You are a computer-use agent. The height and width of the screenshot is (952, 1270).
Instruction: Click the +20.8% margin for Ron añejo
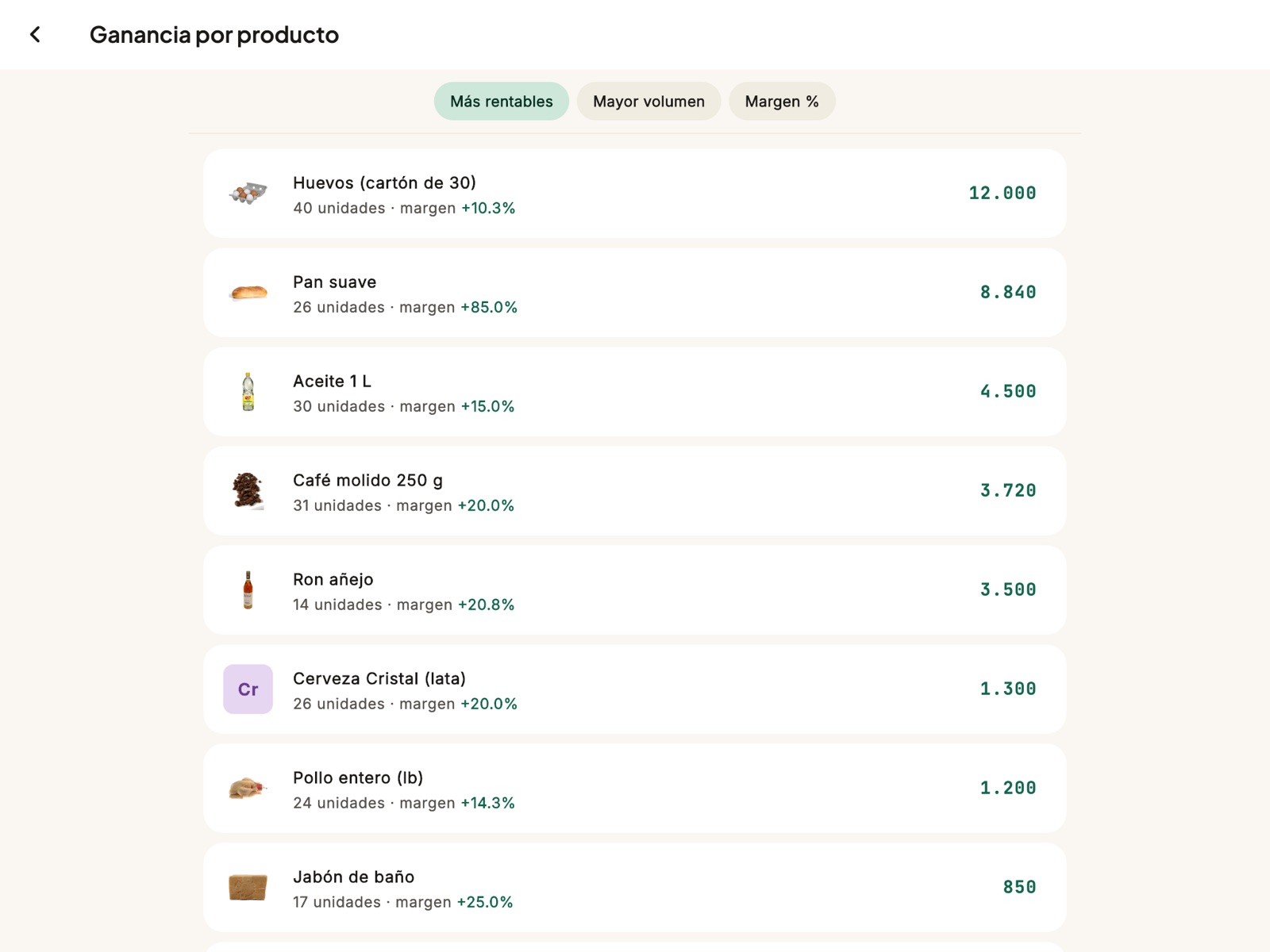pos(486,605)
